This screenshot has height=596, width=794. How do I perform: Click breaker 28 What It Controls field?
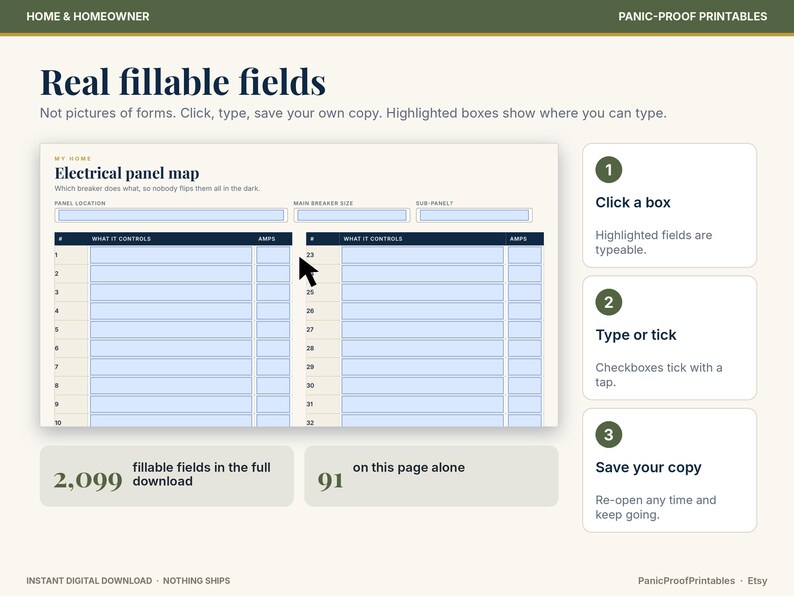(x=422, y=348)
